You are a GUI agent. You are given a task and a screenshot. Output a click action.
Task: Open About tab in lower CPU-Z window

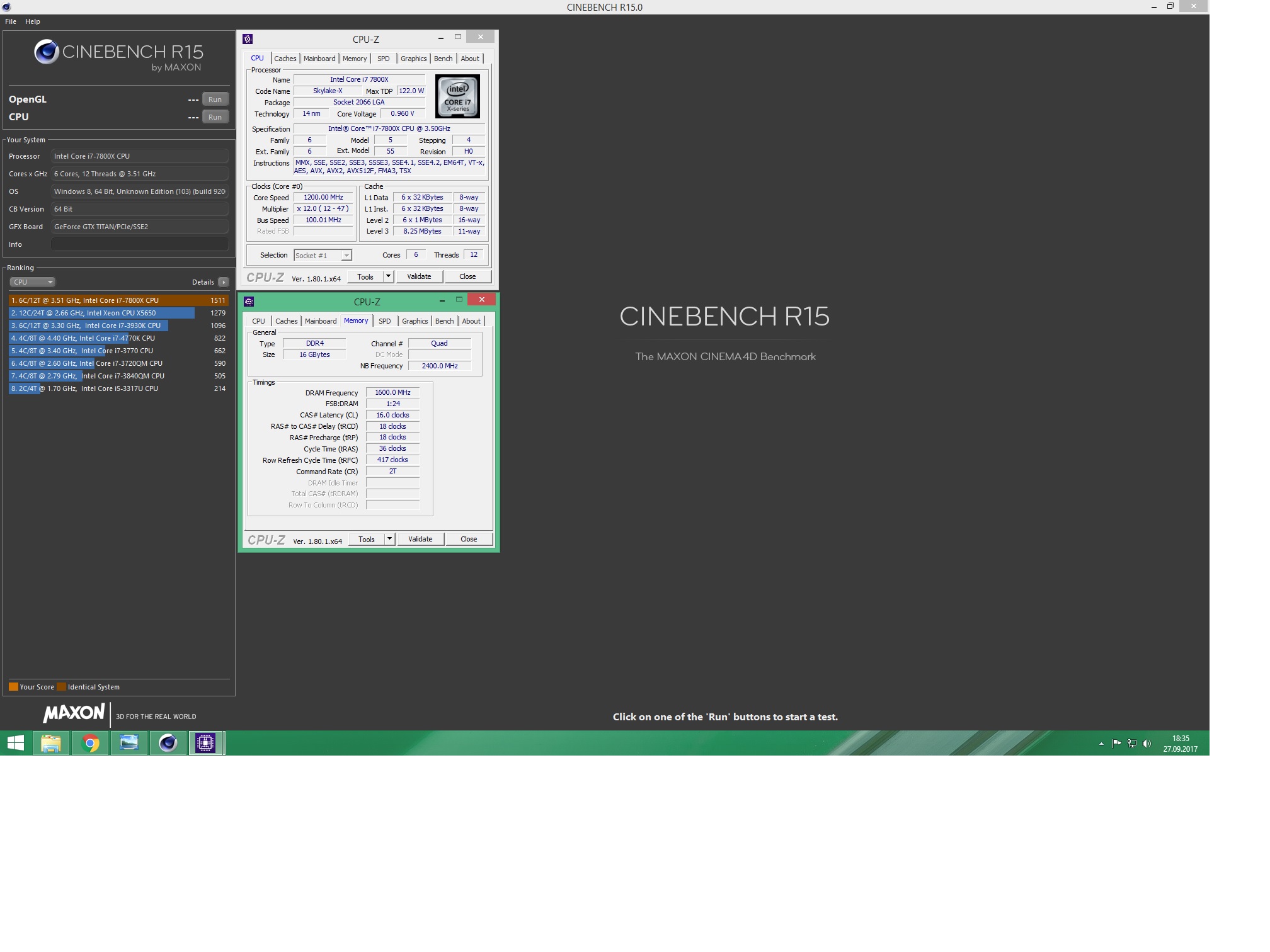471,321
